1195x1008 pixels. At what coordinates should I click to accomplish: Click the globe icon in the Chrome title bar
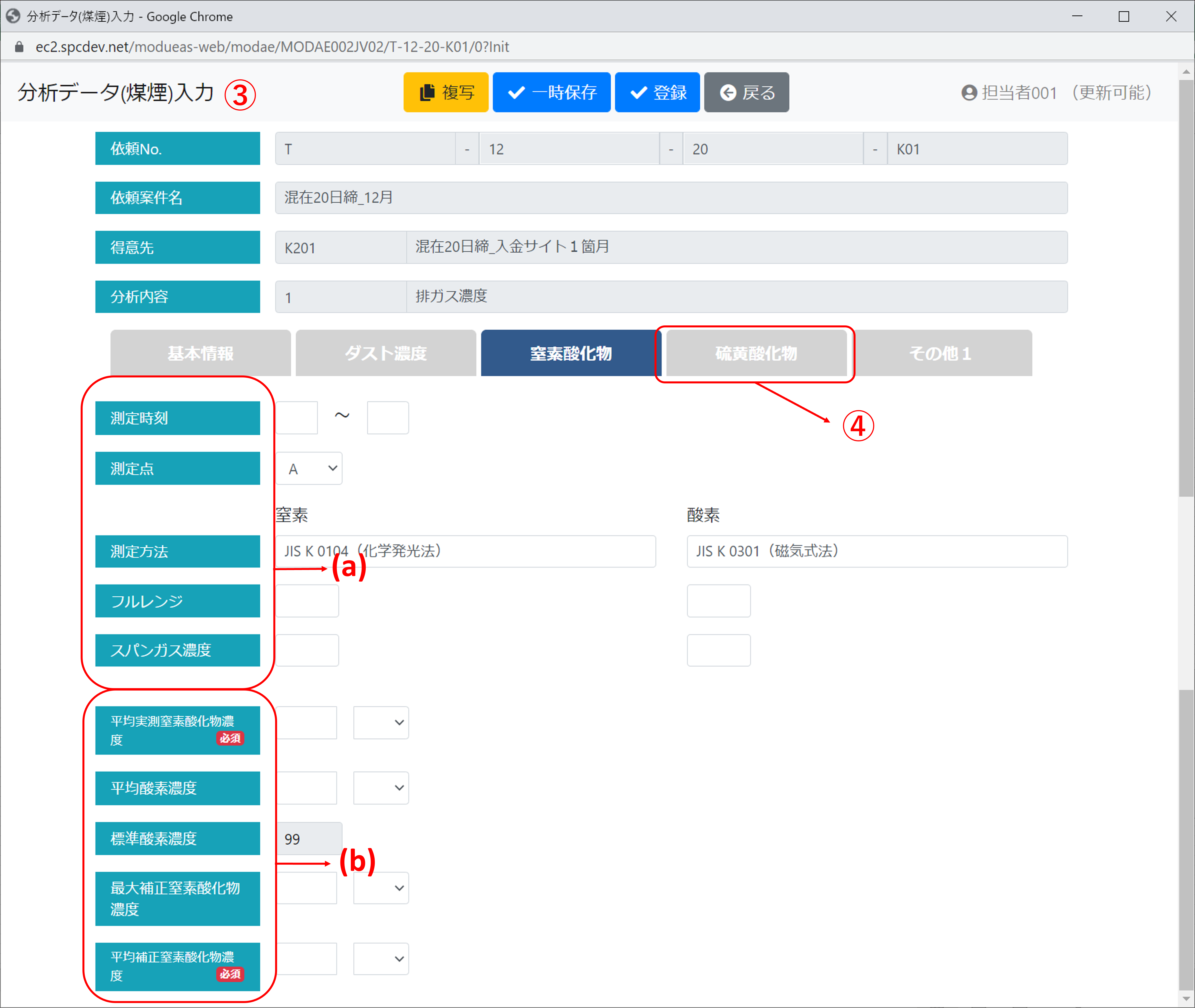point(13,16)
